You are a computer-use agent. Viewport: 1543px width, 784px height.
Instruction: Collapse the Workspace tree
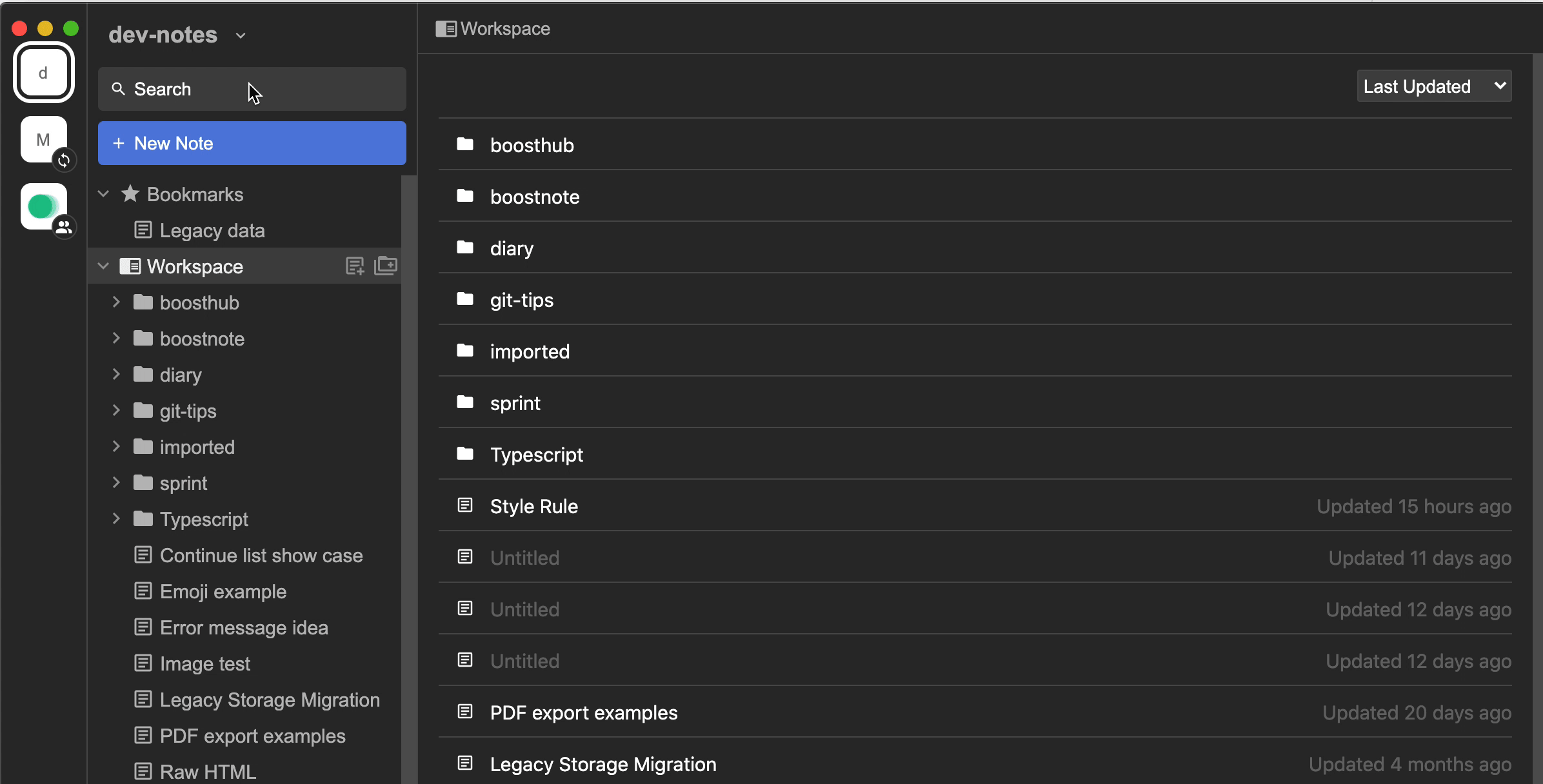[103, 266]
